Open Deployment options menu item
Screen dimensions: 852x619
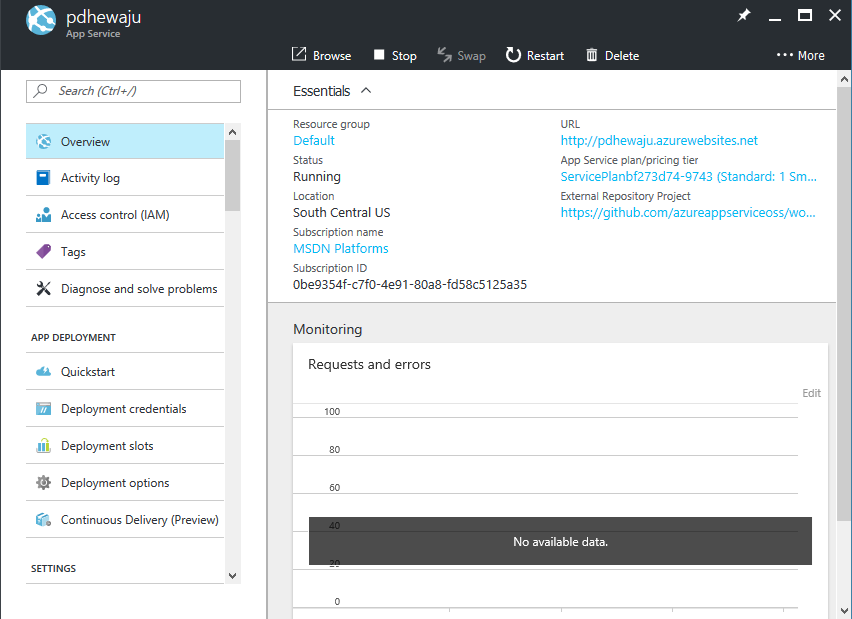pos(125,483)
